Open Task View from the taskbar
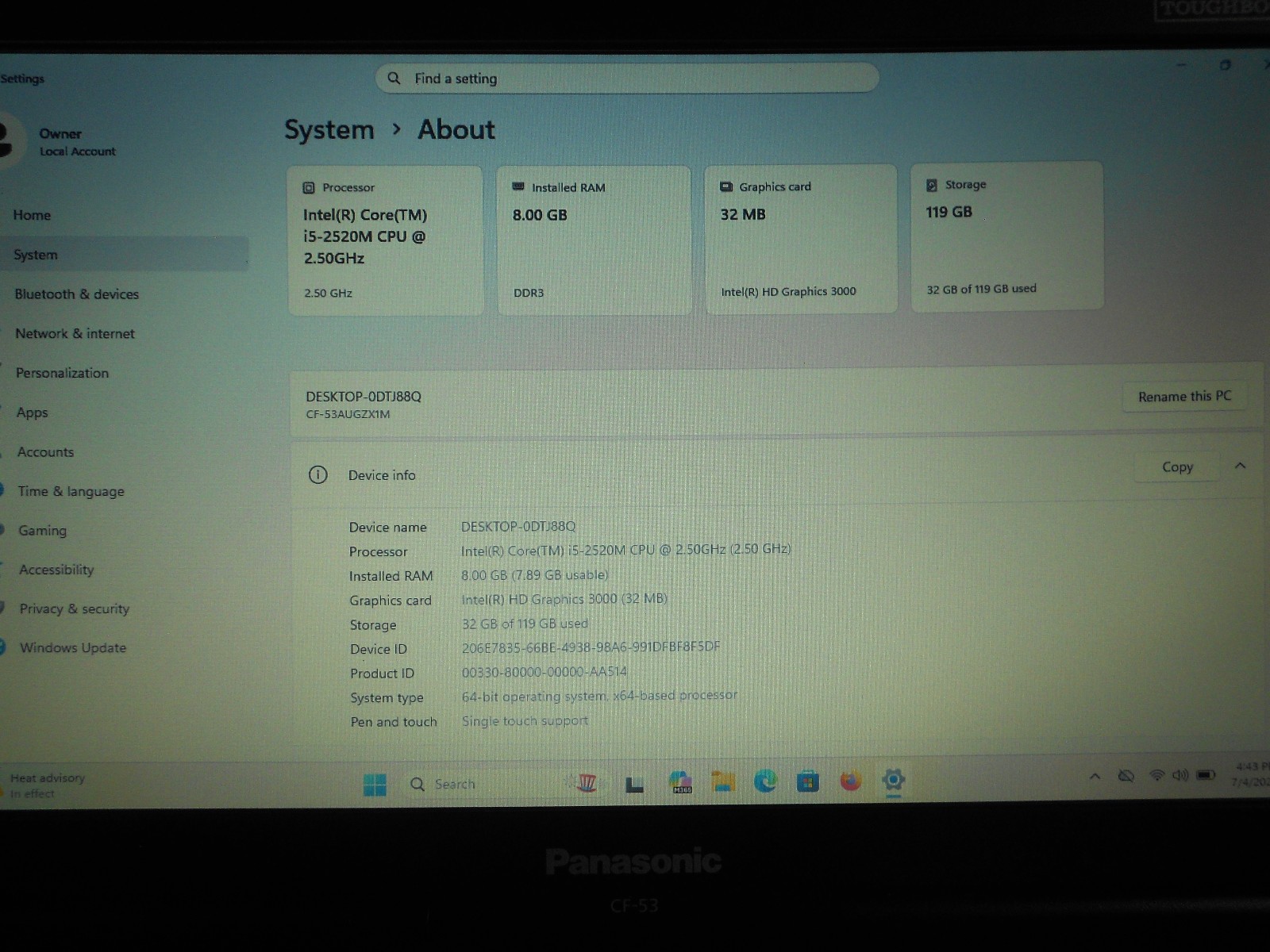The image size is (1270, 952). pos(634,785)
